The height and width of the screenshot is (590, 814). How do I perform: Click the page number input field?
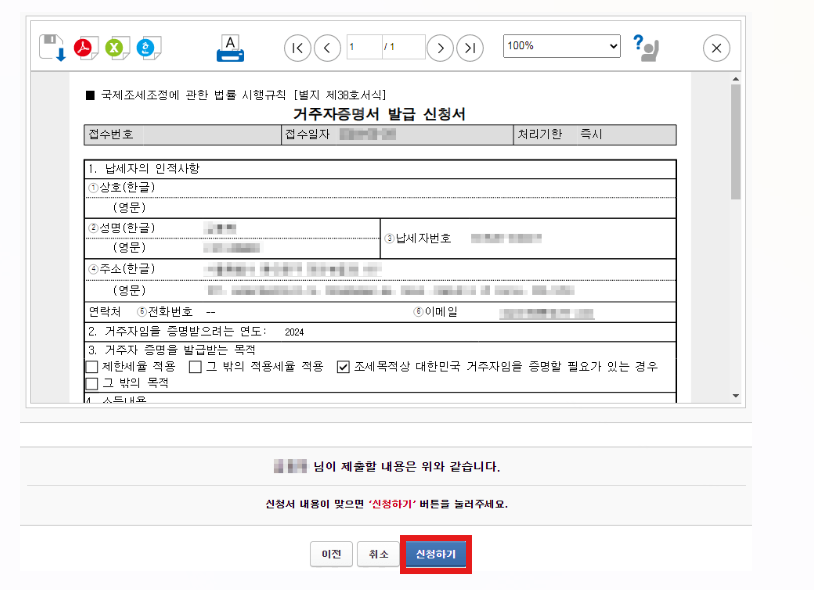click(365, 47)
